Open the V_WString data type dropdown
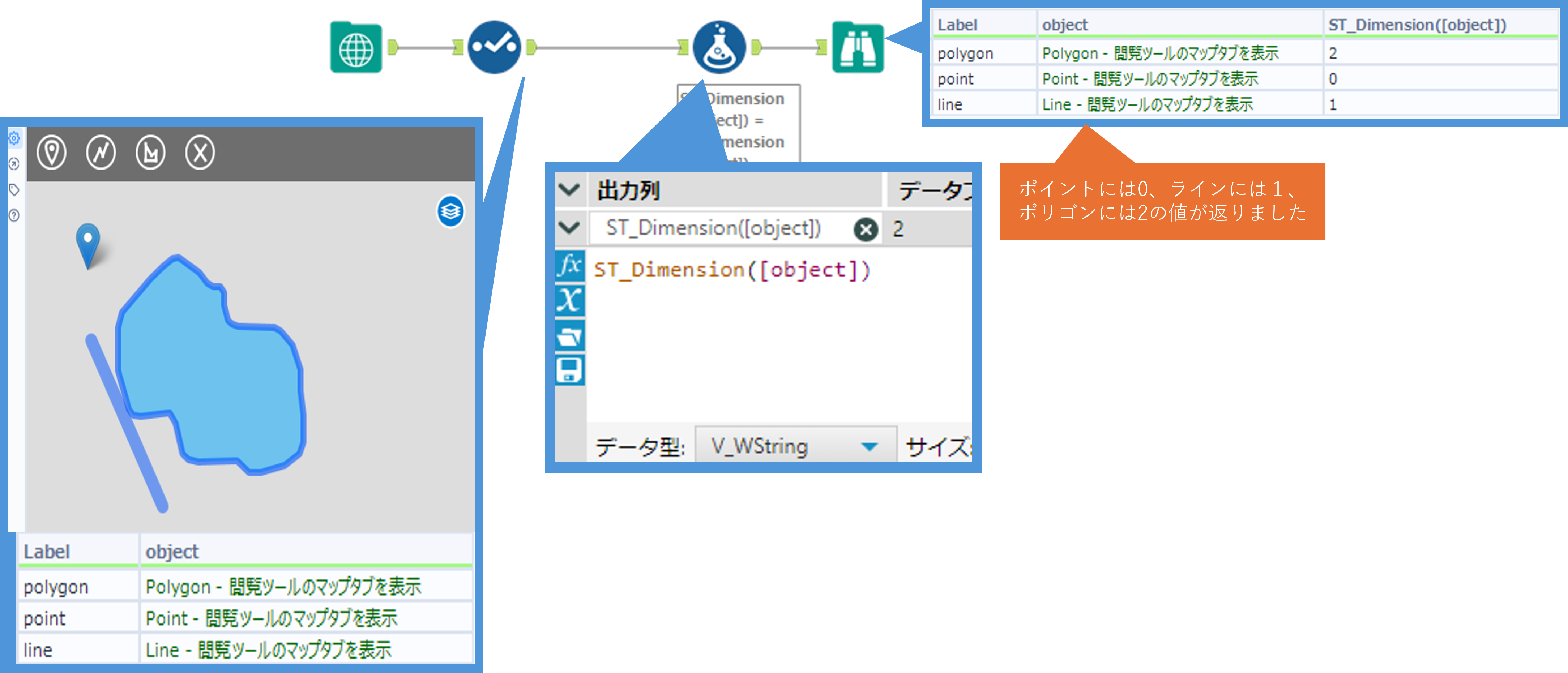This screenshot has width=1568, height=673. point(869,447)
